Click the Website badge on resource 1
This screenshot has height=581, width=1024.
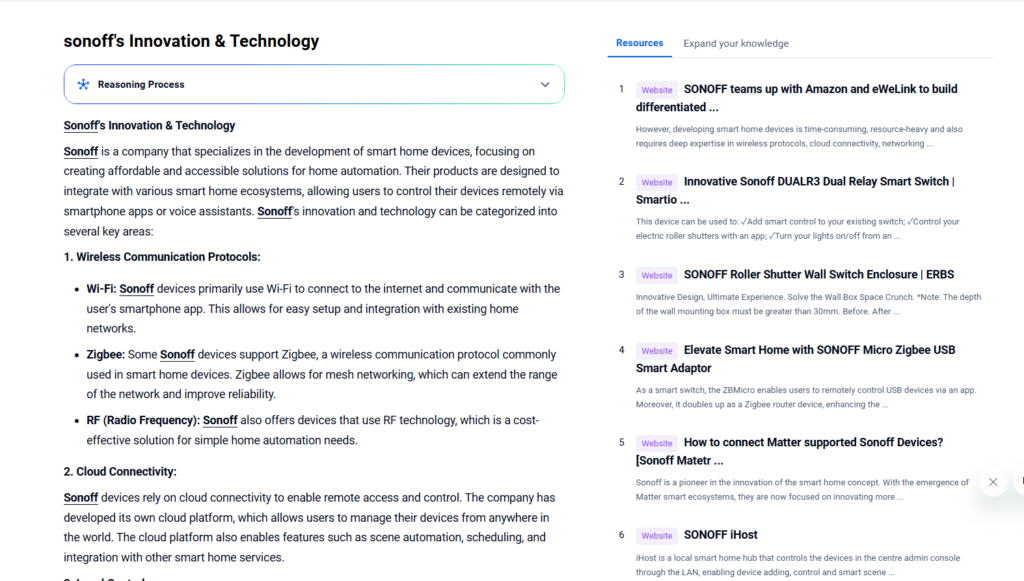(x=657, y=90)
